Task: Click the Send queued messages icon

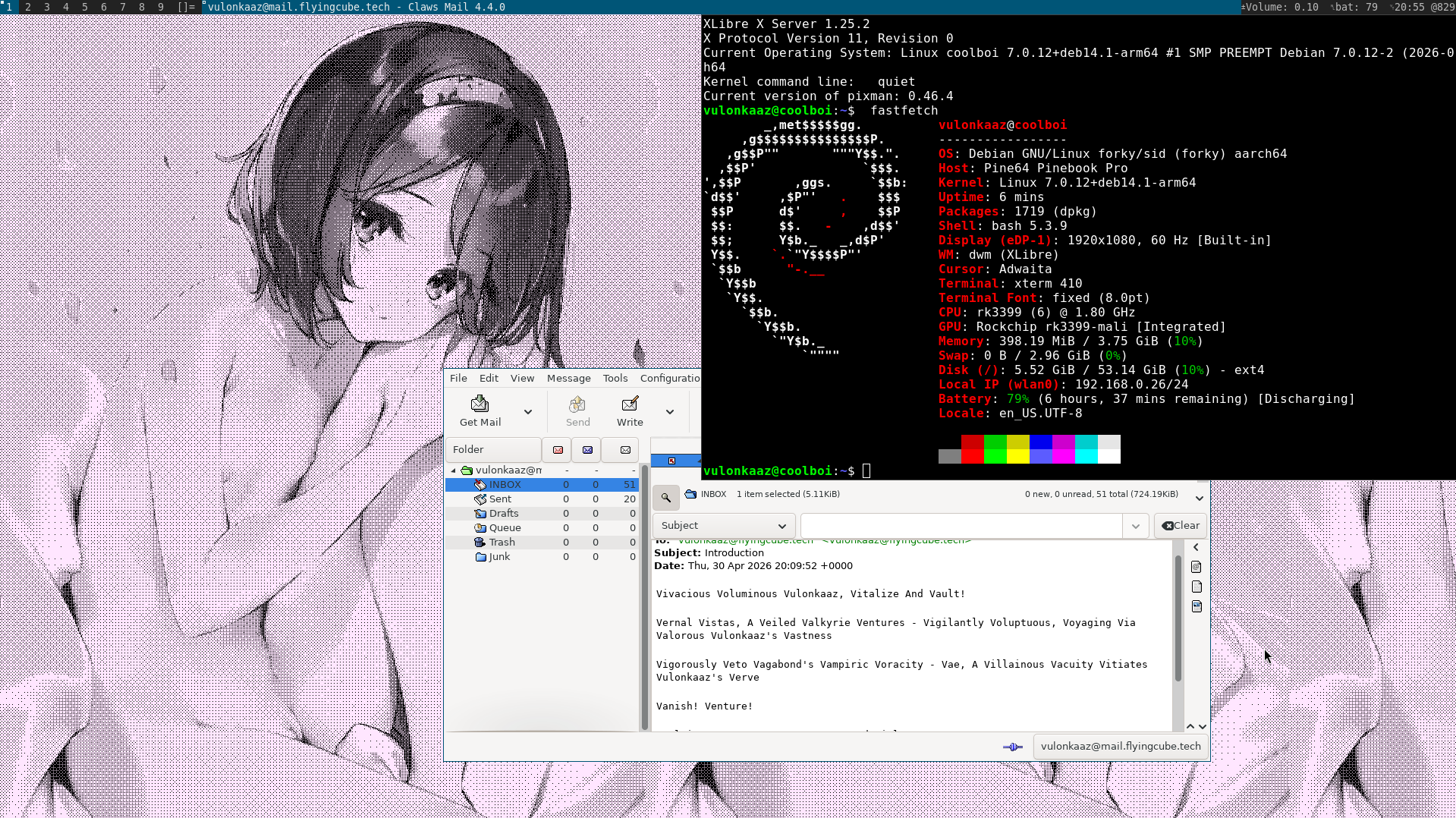Action: 577,404
